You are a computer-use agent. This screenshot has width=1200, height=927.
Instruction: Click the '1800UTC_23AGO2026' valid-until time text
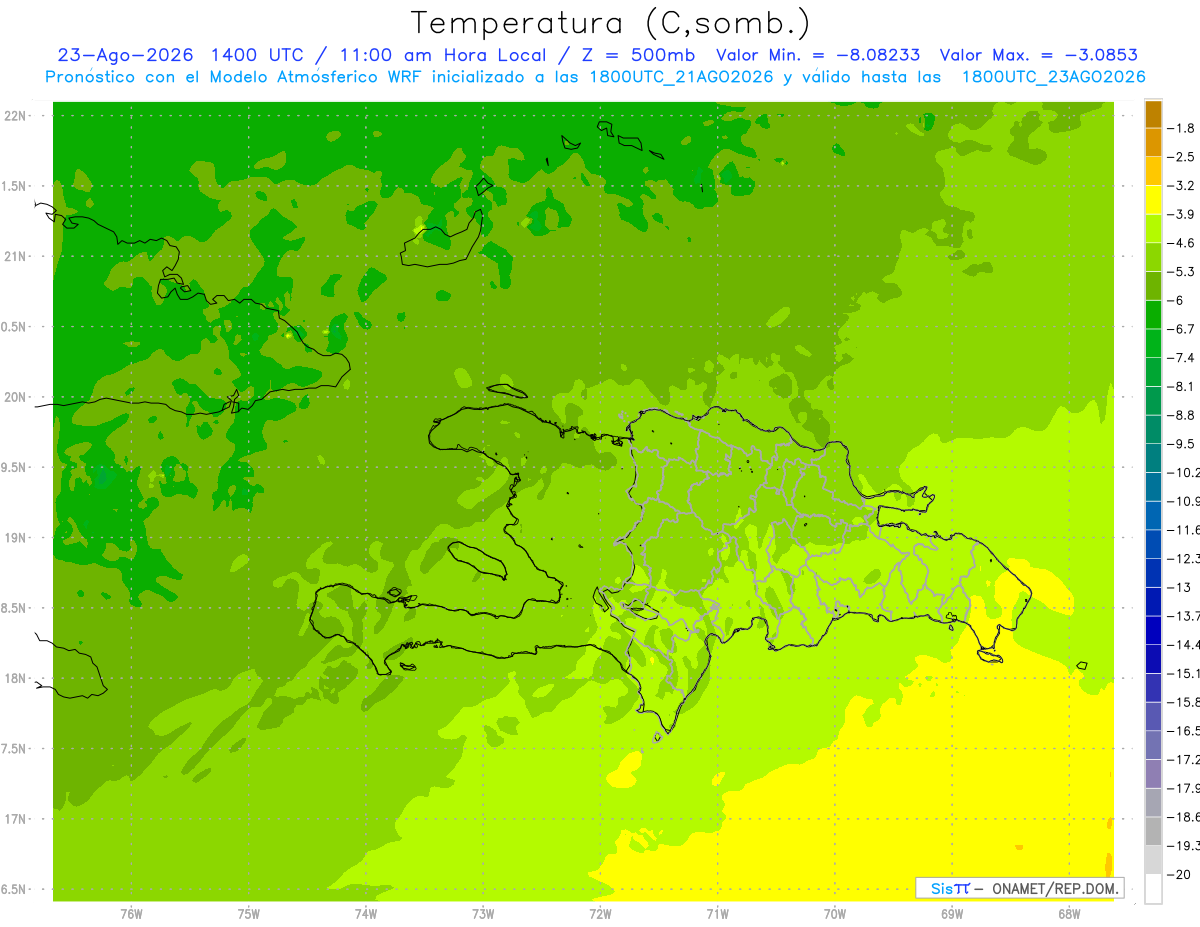point(1053,77)
